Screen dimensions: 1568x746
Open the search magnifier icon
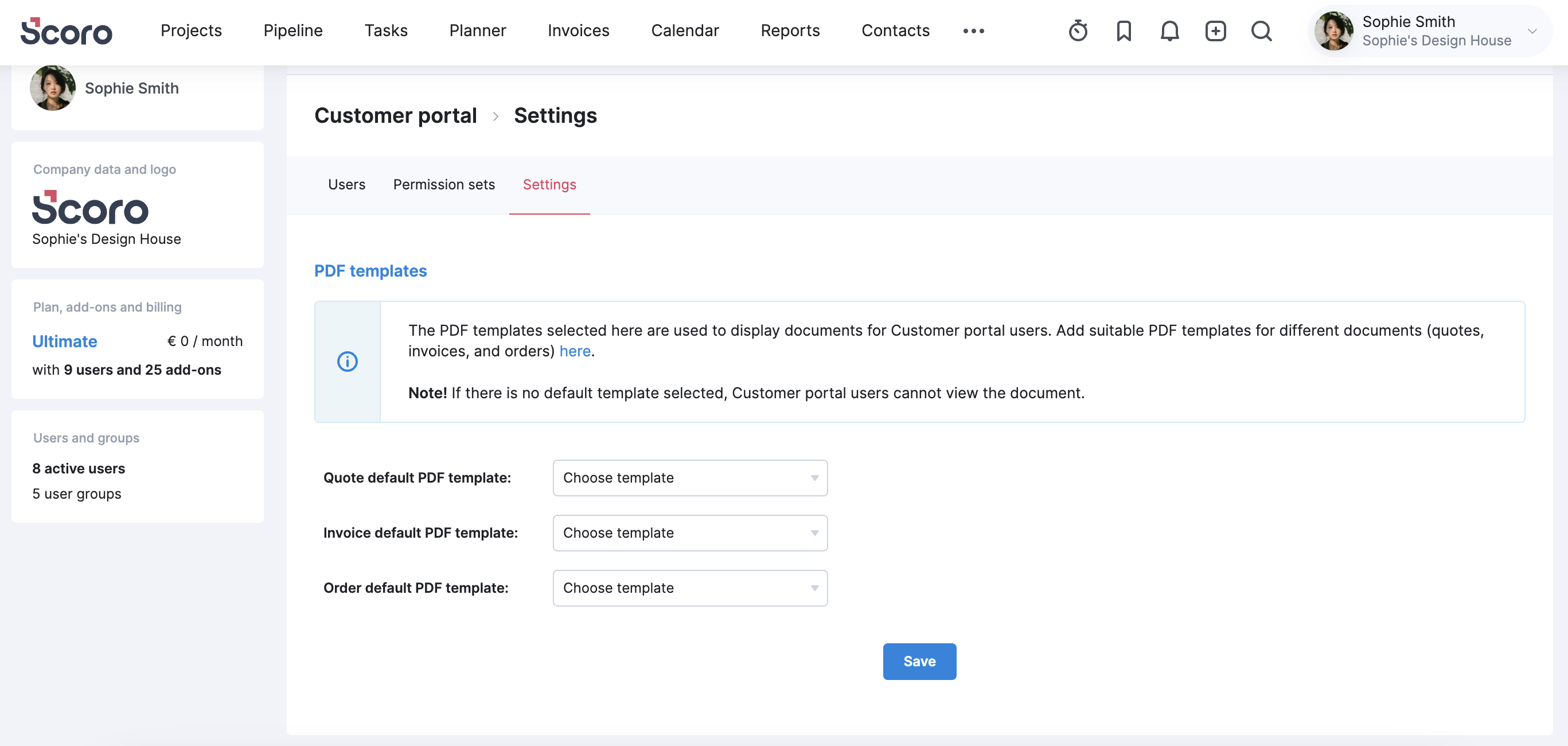[x=1261, y=30]
